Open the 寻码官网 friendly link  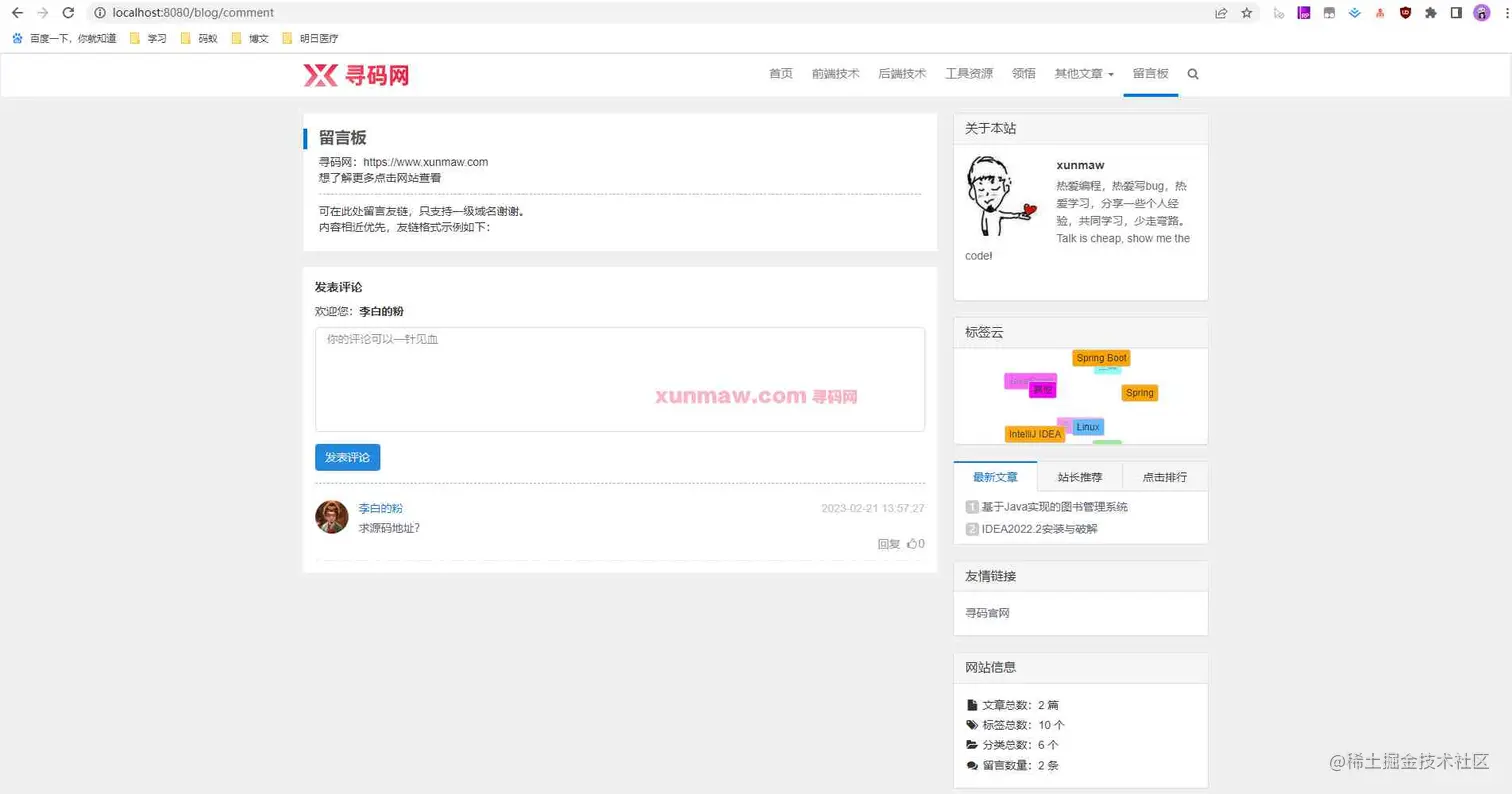987,612
